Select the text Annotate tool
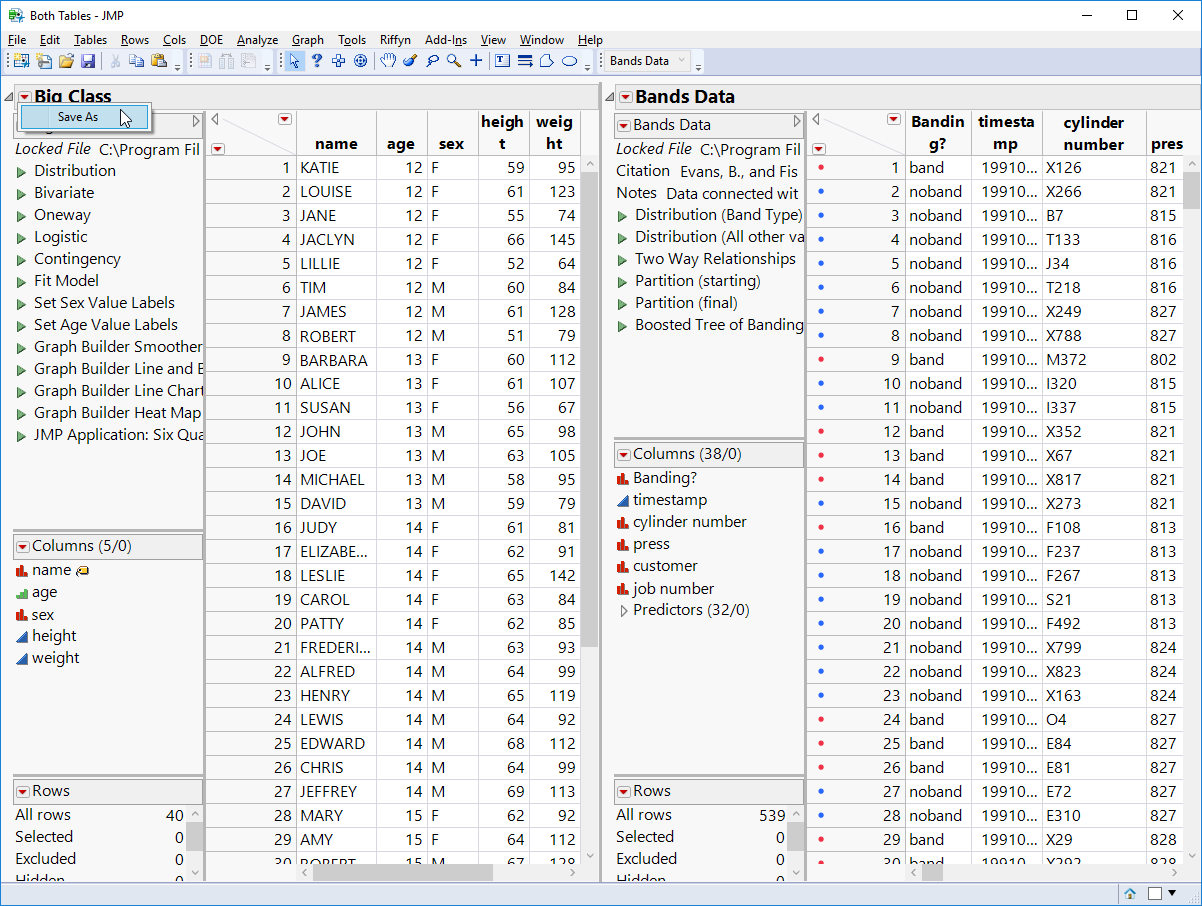This screenshot has width=1202, height=906. (502, 61)
